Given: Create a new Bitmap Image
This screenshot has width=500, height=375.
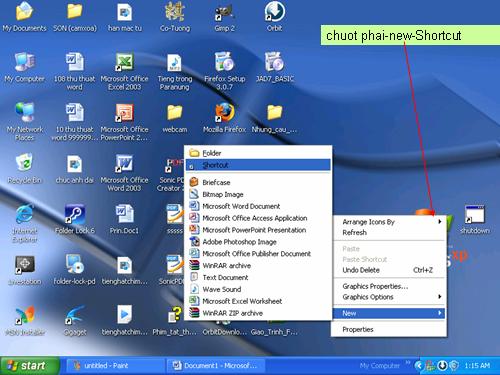Looking at the screenshot, I should [258, 195].
